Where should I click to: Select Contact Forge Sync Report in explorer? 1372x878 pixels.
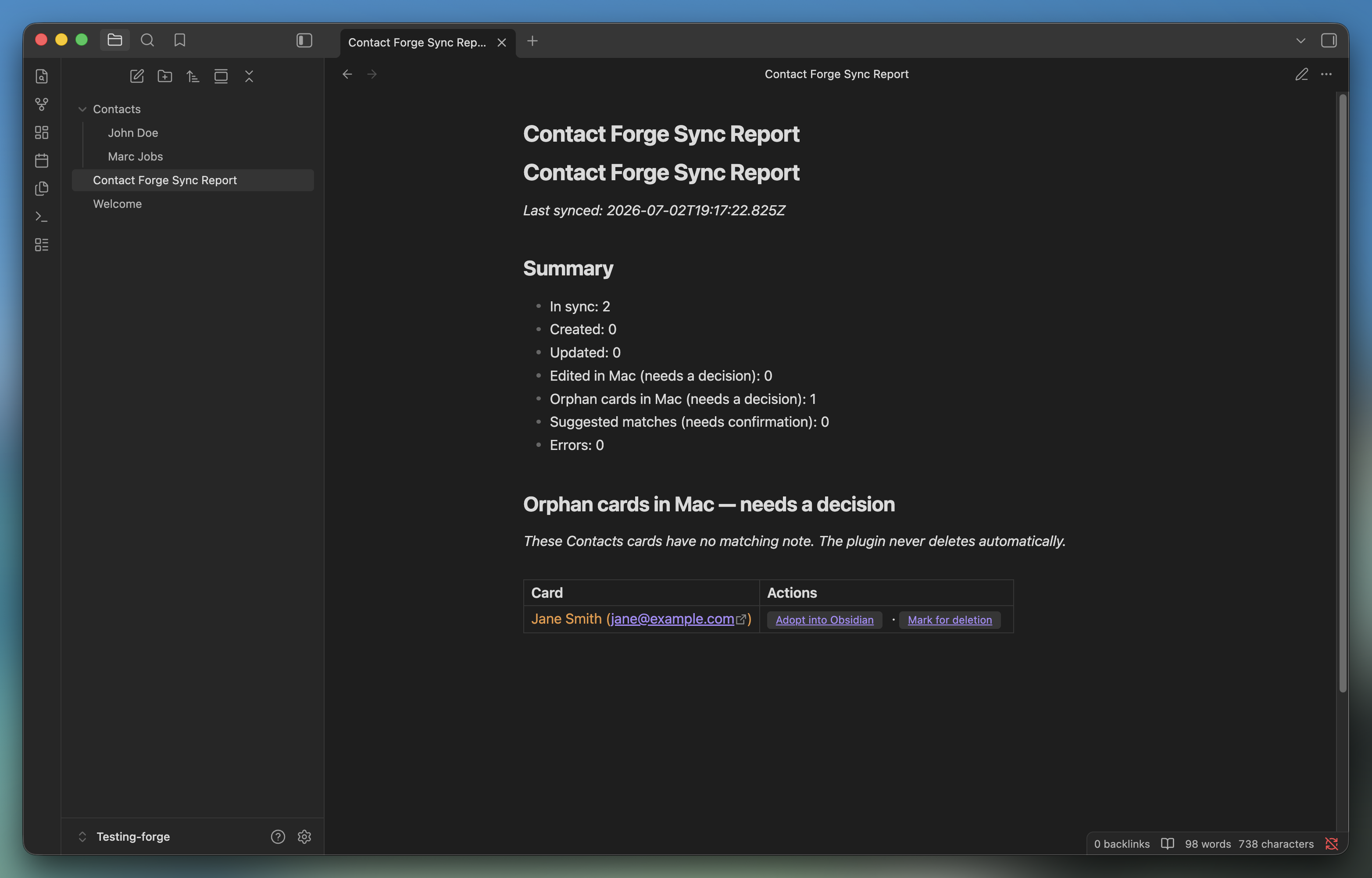coord(193,180)
